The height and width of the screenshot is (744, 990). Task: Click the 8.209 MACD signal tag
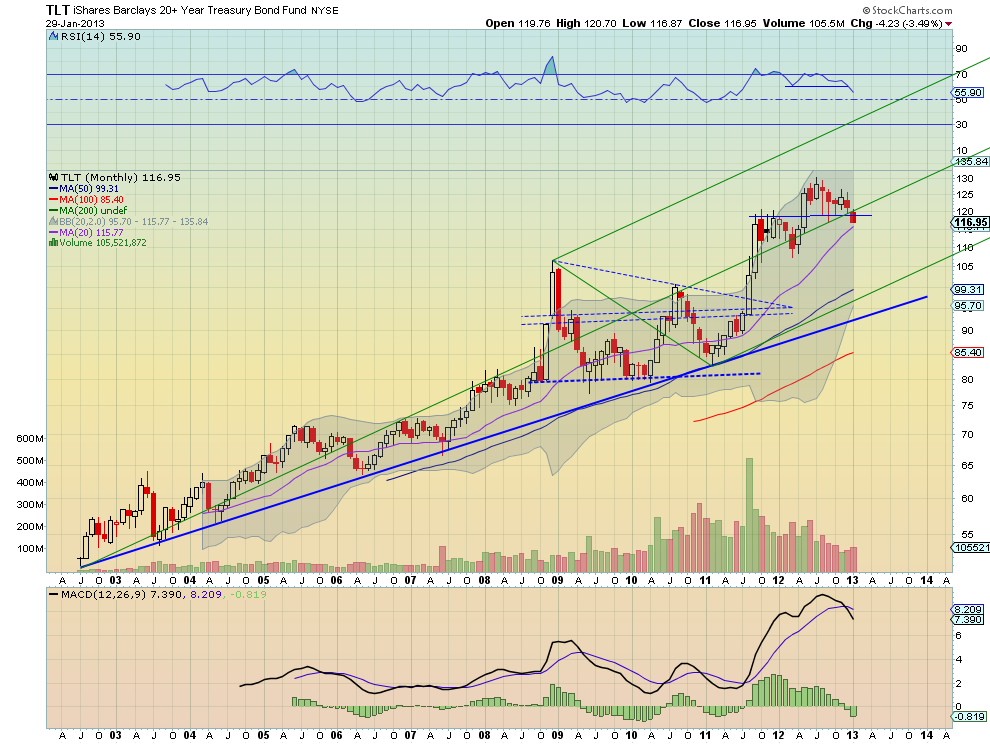pos(968,609)
